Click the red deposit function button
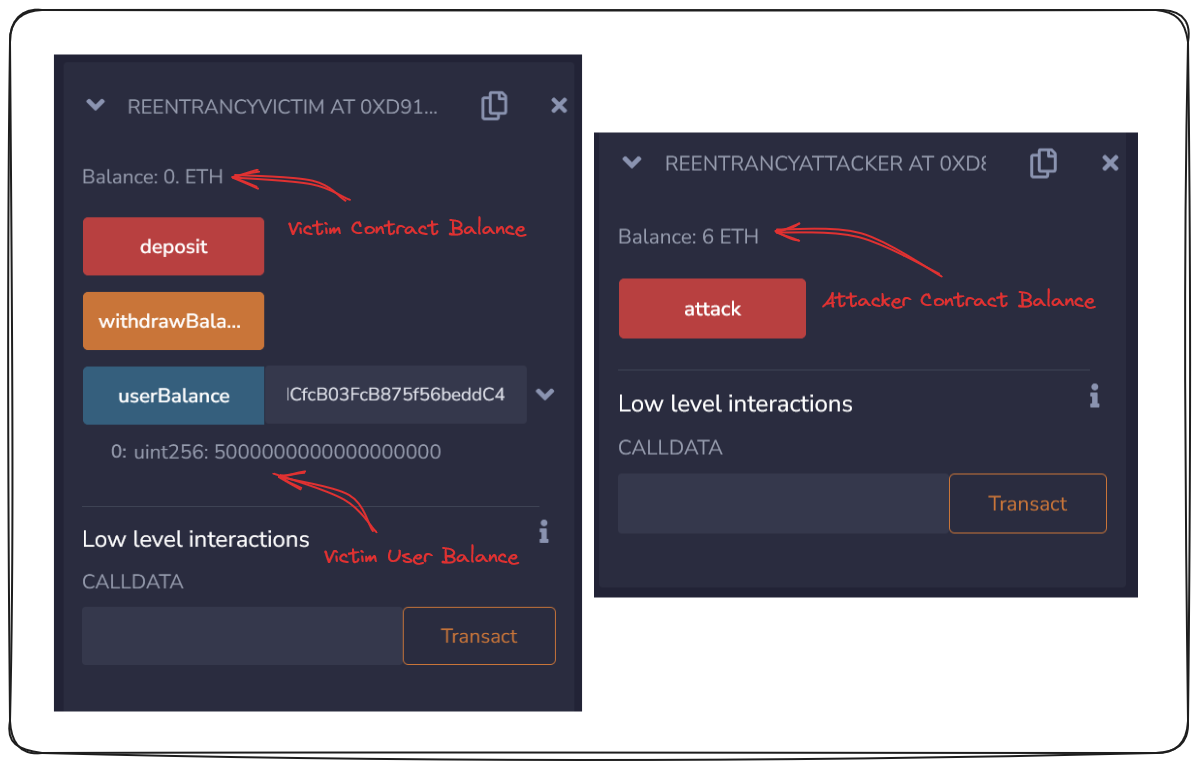The height and width of the screenshot is (763, 1198). tap(173, 246)
